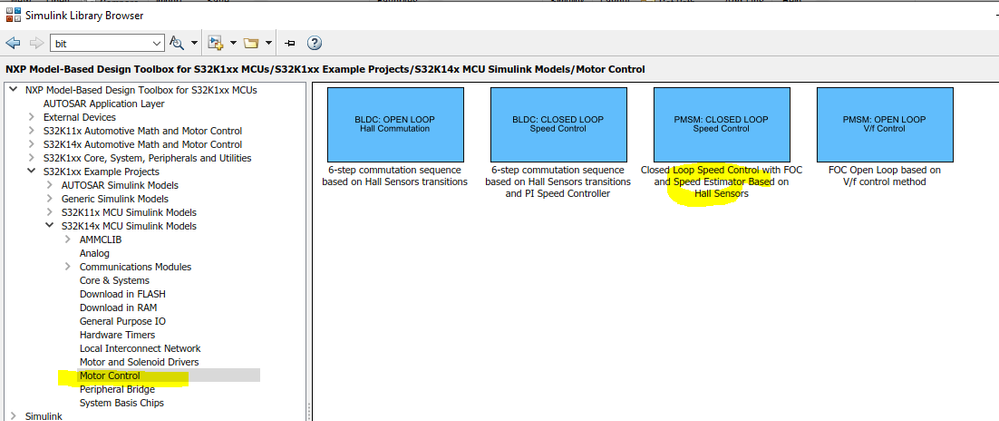Expand S32K11x Automotive Math and Motor Control

(x=31, y=131)
